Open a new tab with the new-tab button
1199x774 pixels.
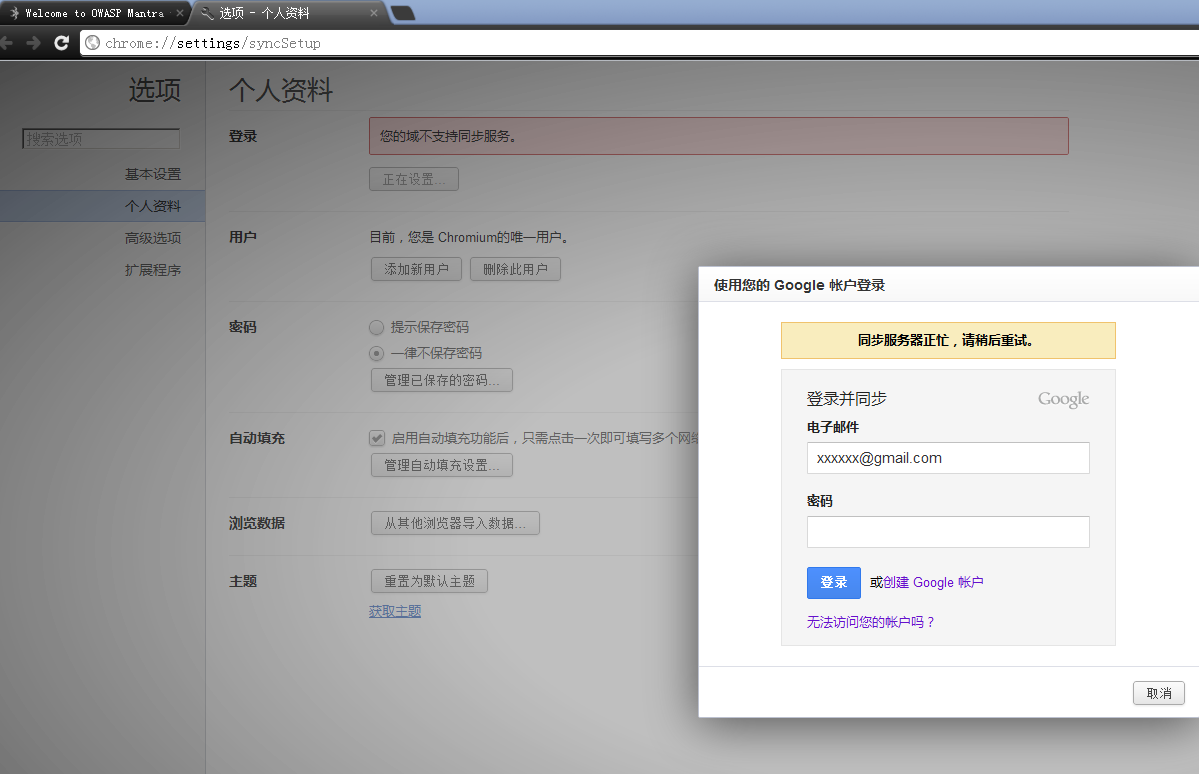click(x=402, y=13)
